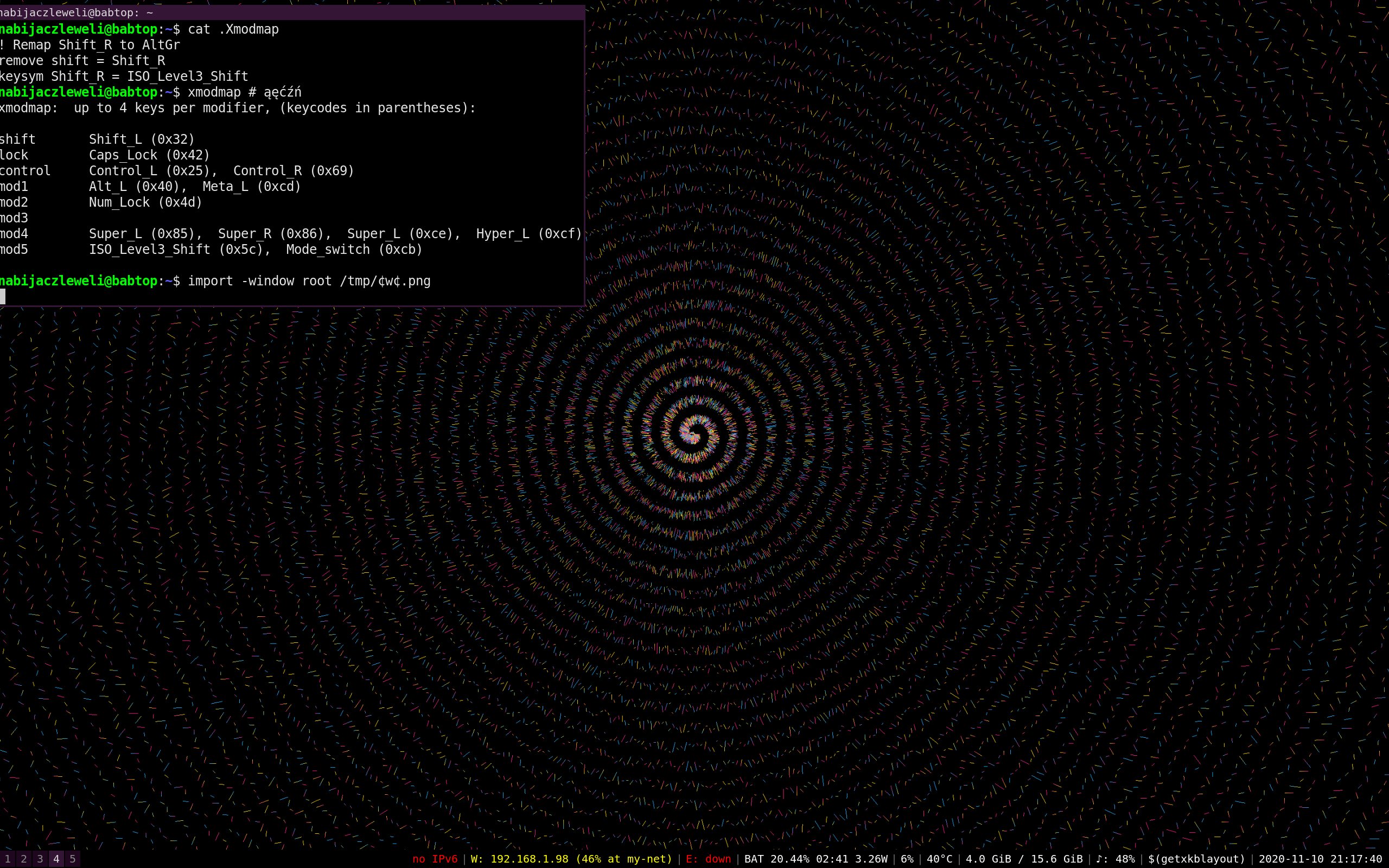Switch to workspace 2
This screenshot has height=868, width=1389.
point(23,859)
